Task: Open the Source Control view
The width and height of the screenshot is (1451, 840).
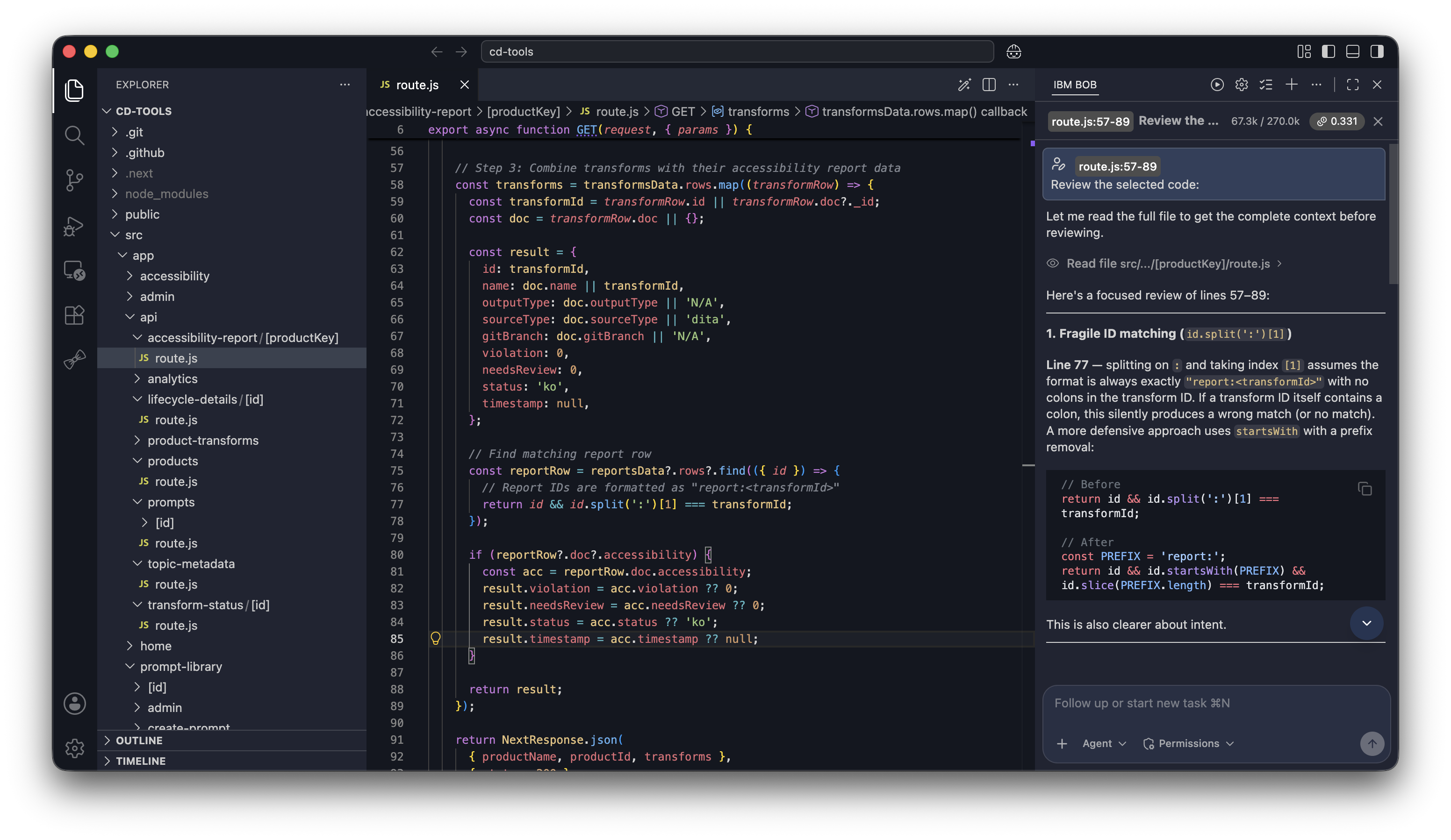Action: 74,180
